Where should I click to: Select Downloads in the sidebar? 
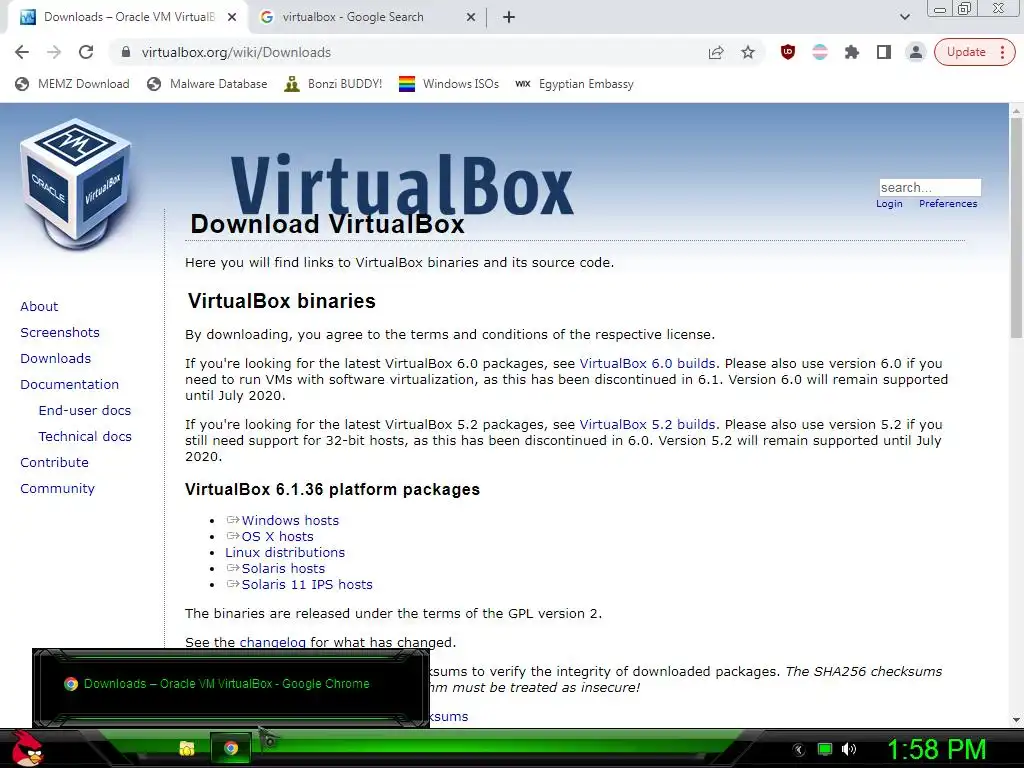point(56,359)
